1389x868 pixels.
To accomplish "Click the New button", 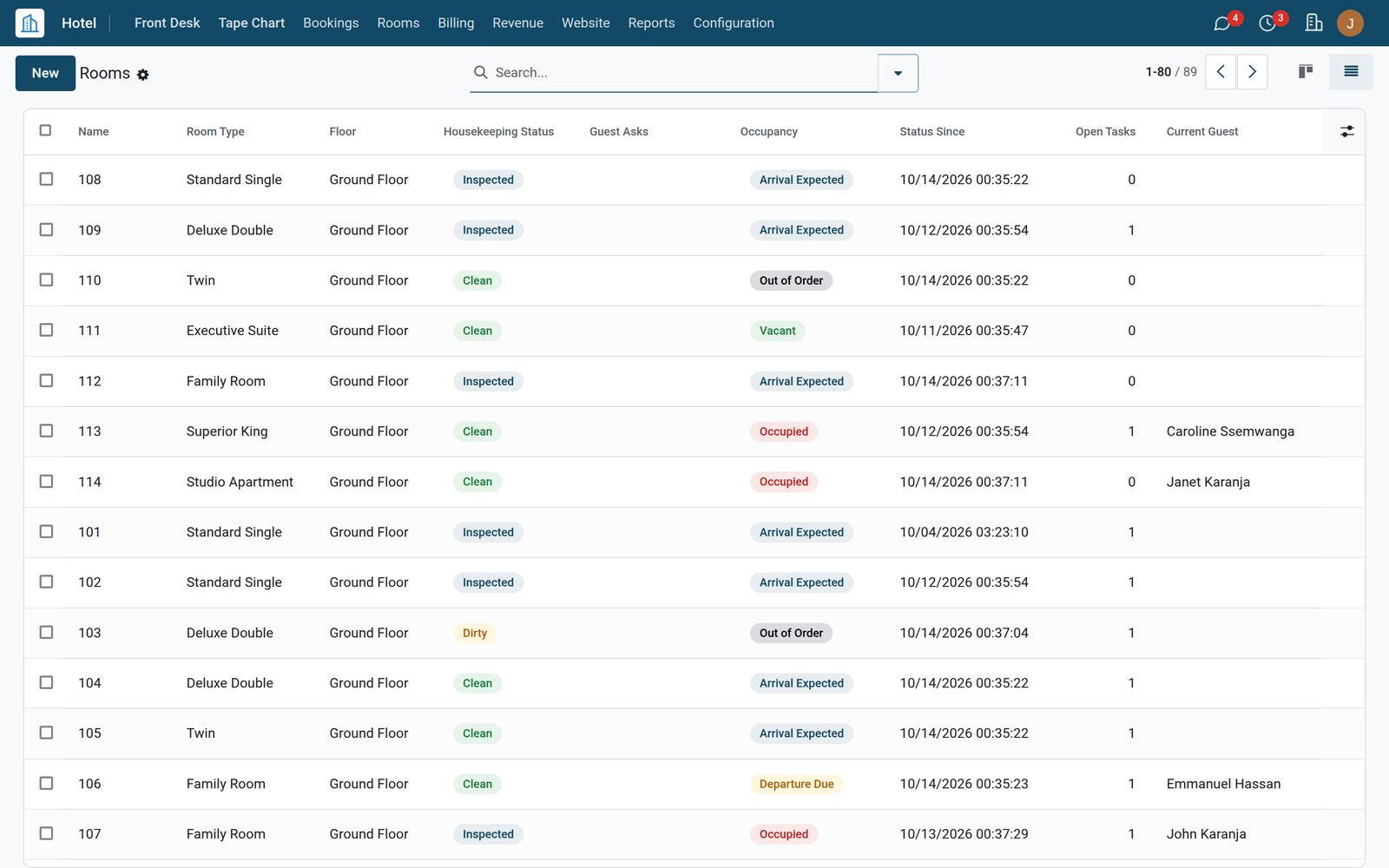I will point(45,73).
